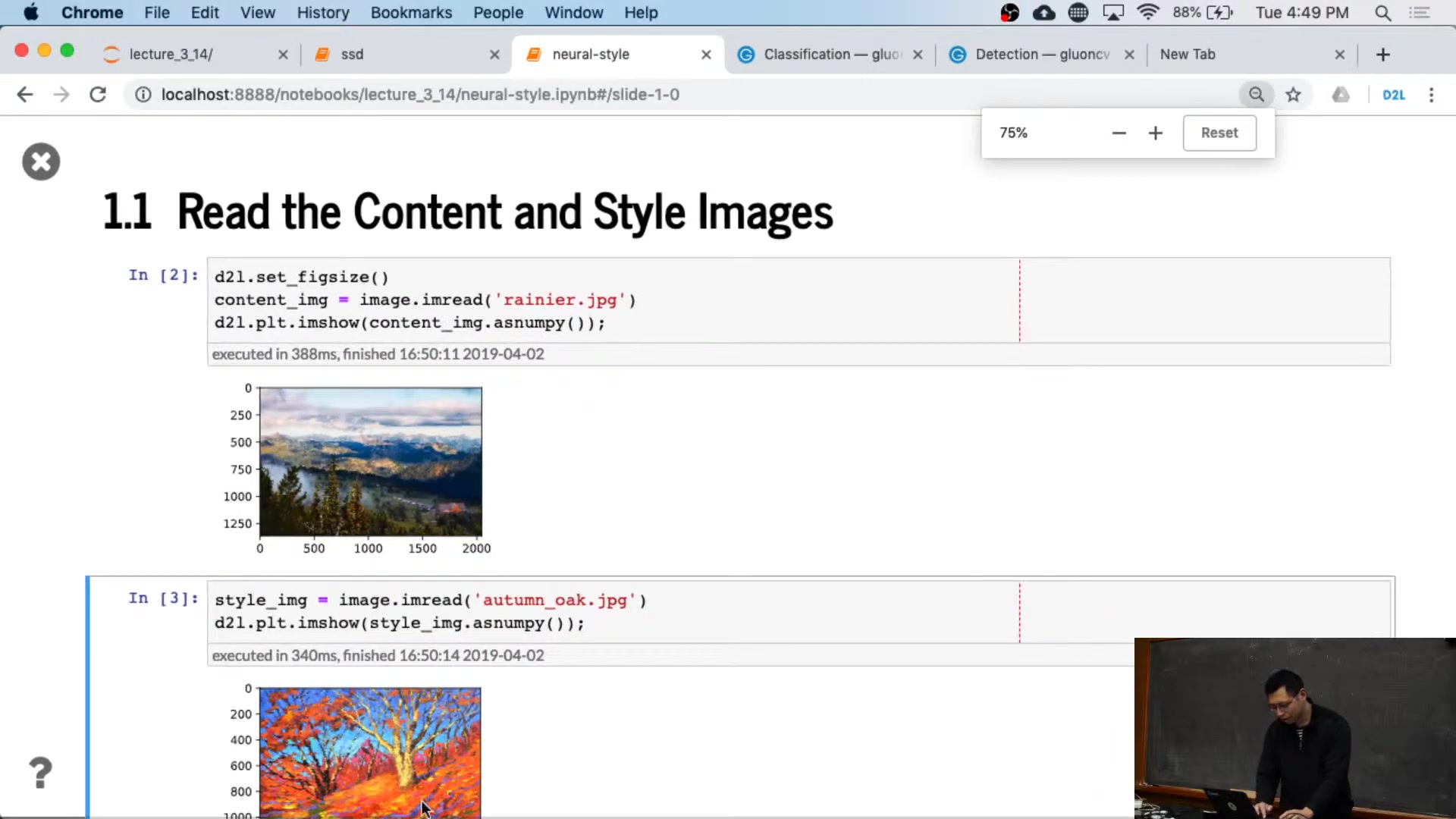The height and width of the screenshot is (819, 1456).
Task: Click inside code cell In [3]
Action: coord(799,612)
